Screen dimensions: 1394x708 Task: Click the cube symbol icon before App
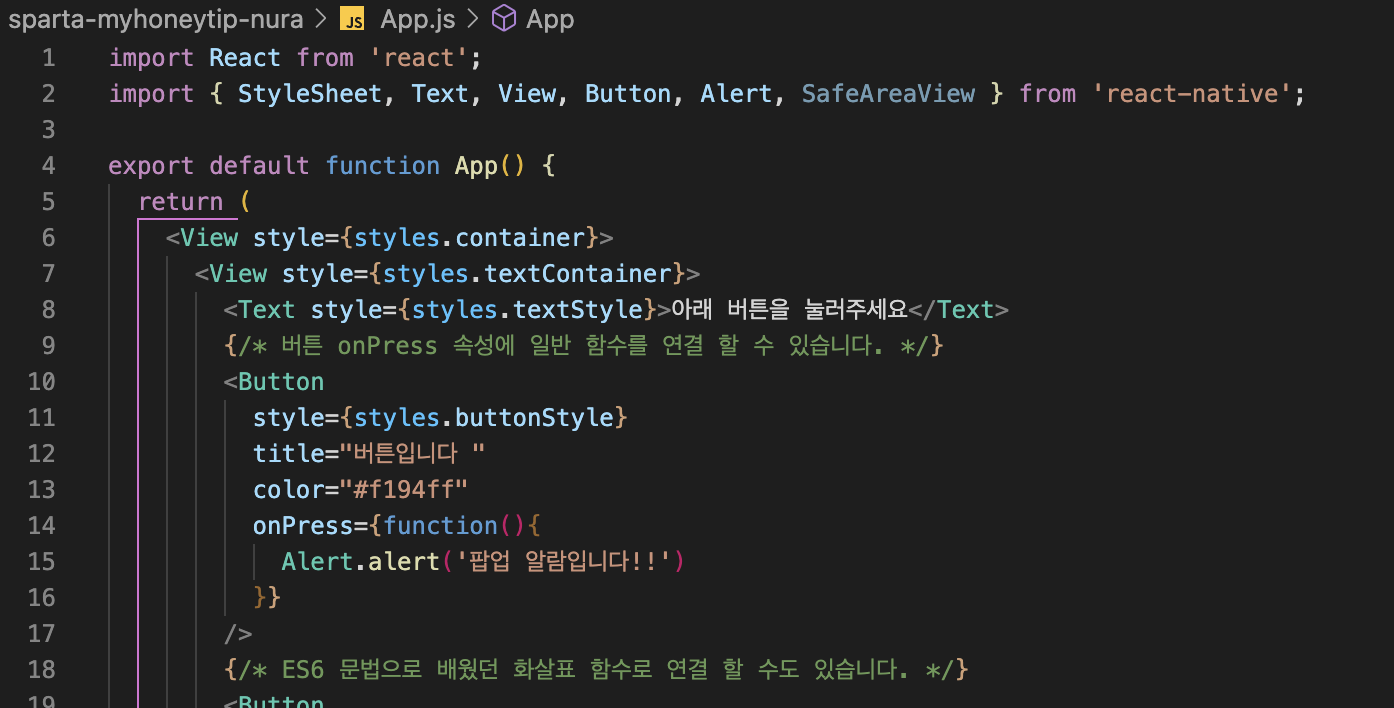(x=506, y=19)
